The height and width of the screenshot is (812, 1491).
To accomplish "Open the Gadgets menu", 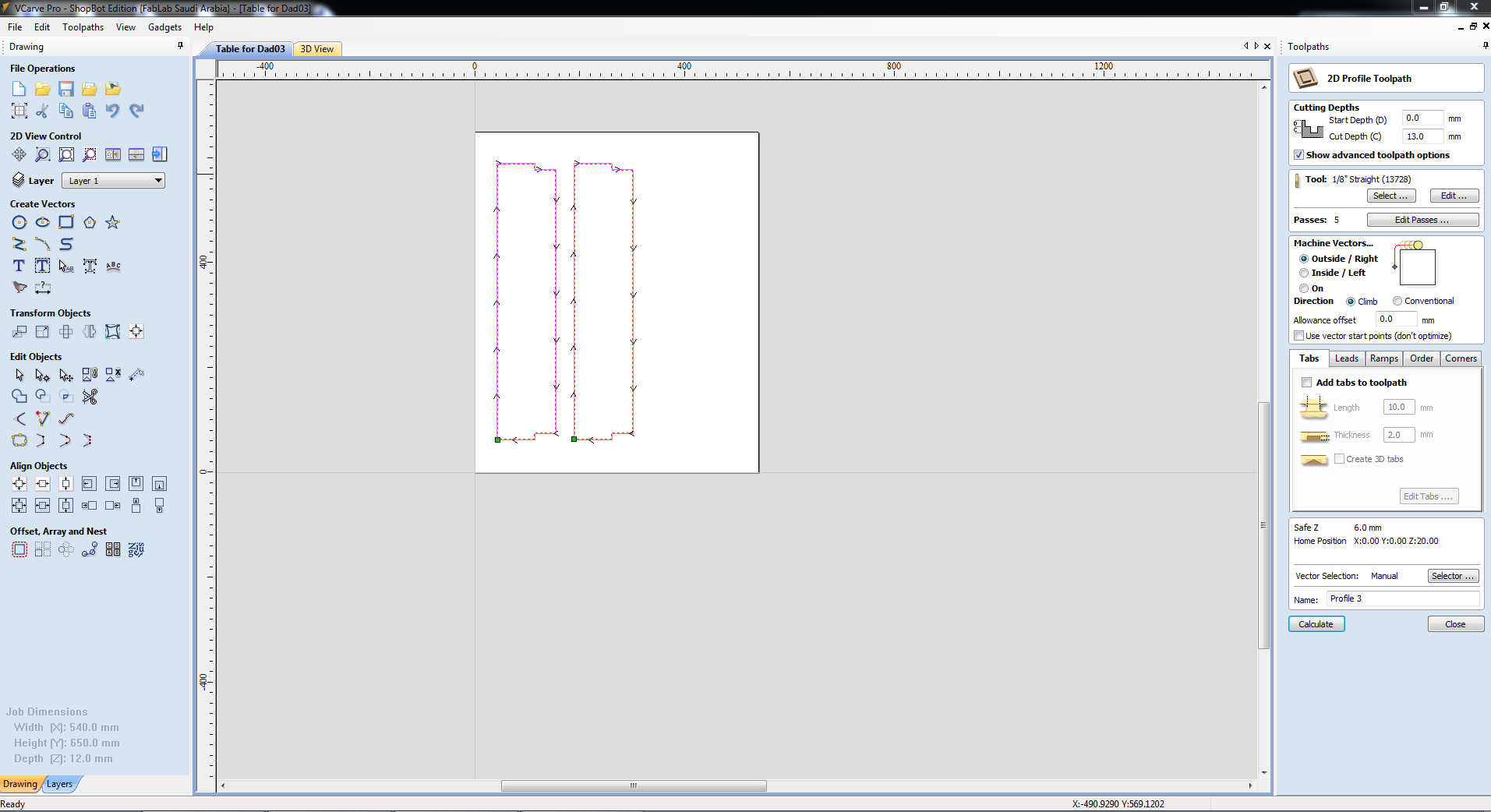I will point(164,27).
